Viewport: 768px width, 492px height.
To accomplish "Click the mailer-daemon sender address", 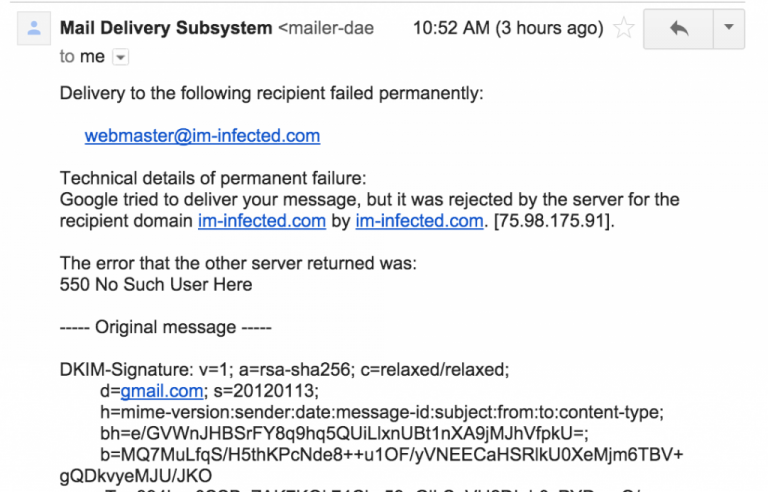I will (x=326, y=28).
